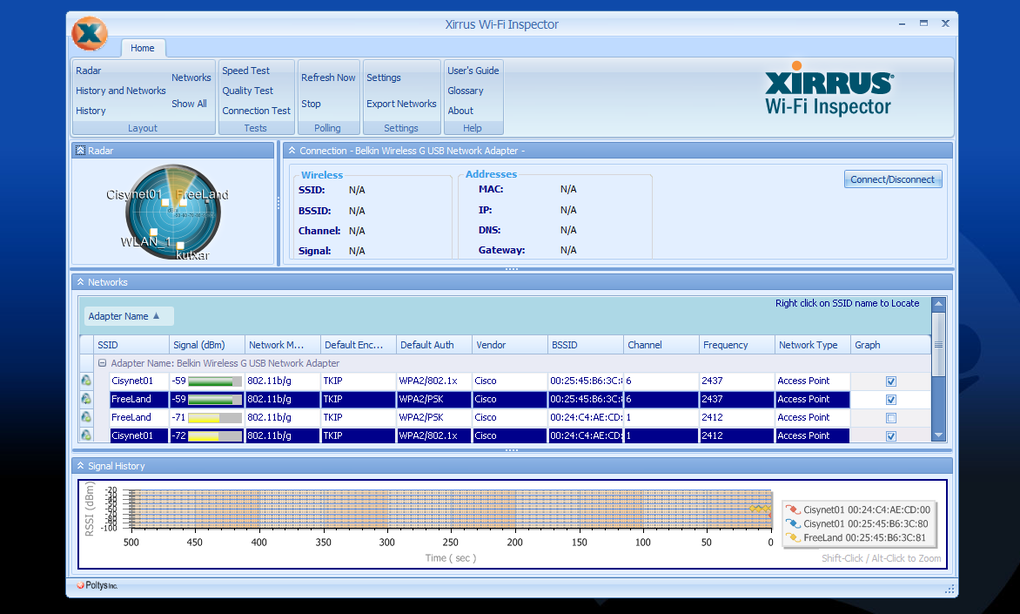Click network icon beside FreeLand -59 row
The width and height of the screenshot is (1020, 614).
coord(86,399)
